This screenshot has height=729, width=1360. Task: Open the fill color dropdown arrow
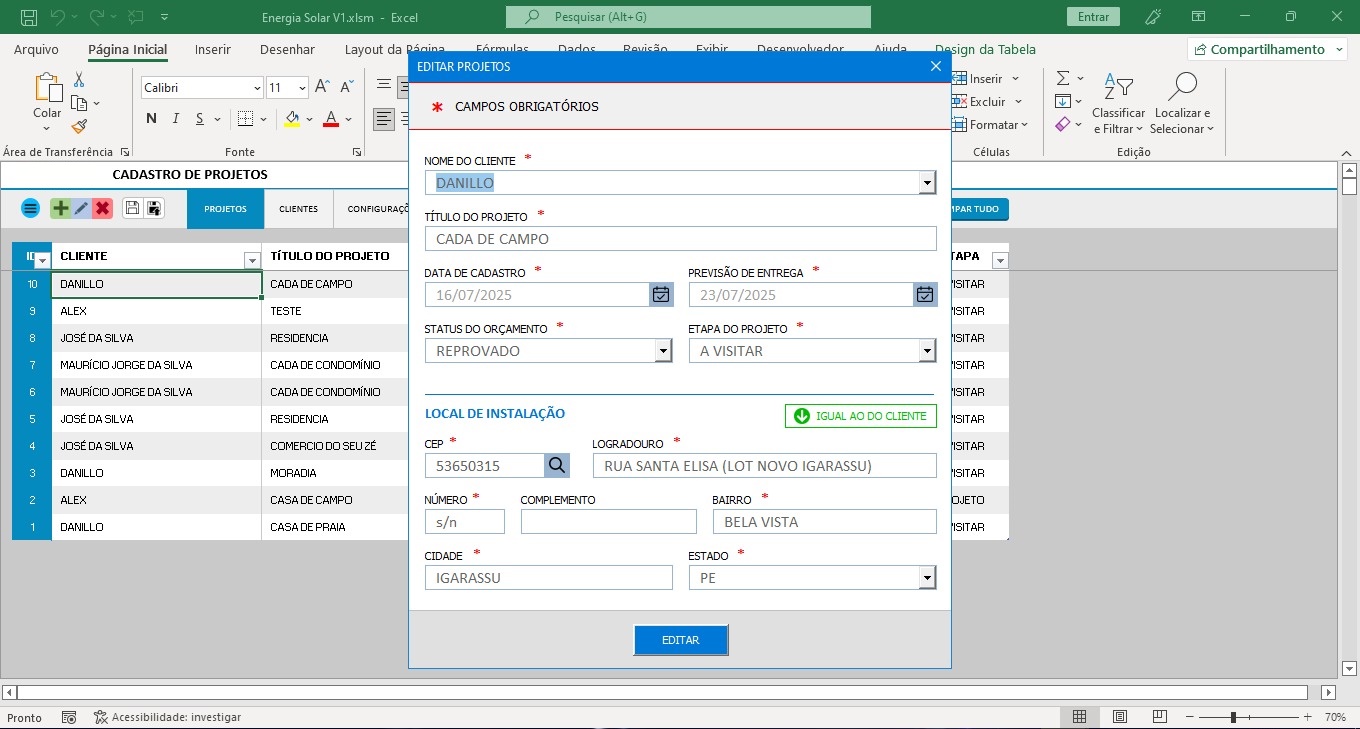point(309,120)
